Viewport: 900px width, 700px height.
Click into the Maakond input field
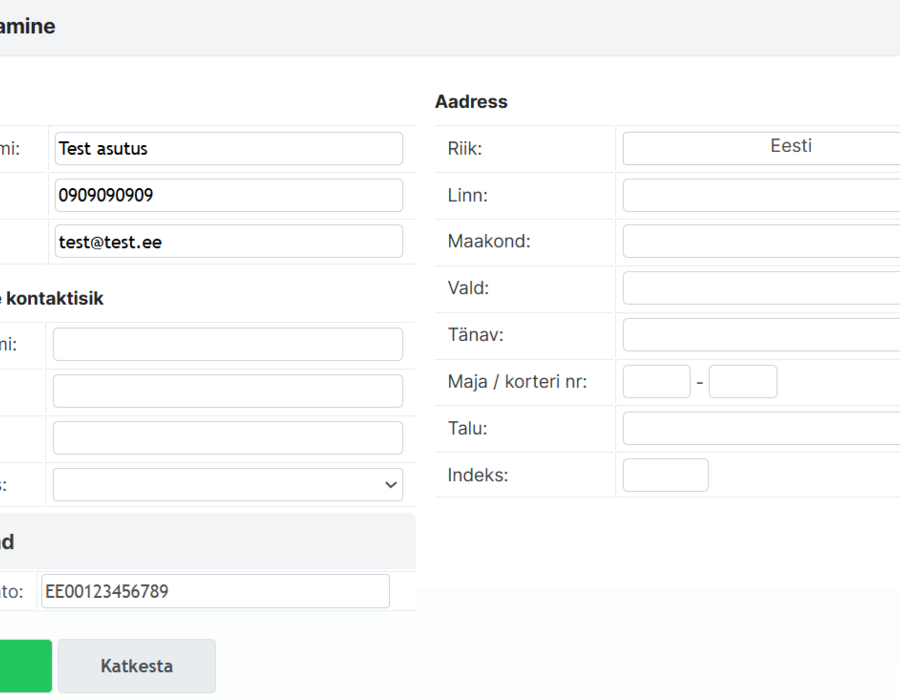tap(761, 241)
